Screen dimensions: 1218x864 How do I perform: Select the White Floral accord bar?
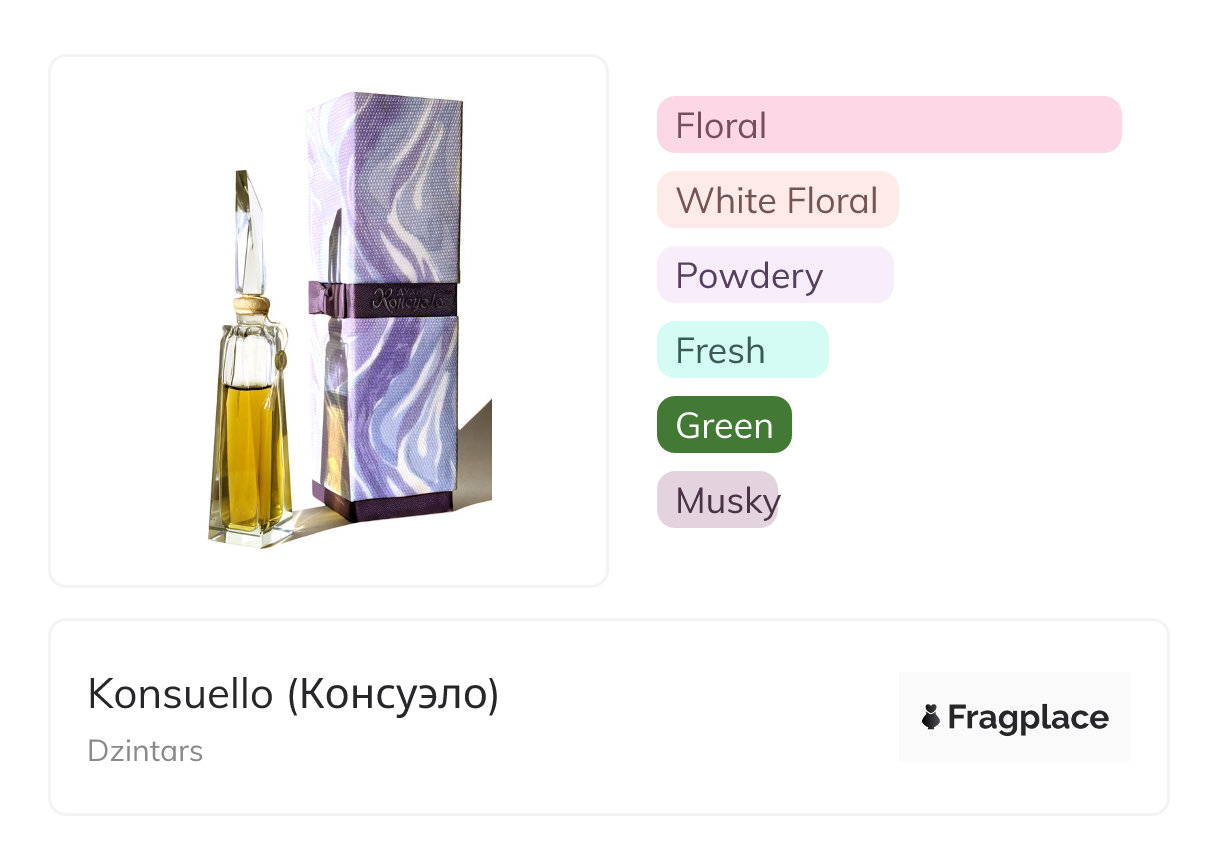[x=777, y=200]
